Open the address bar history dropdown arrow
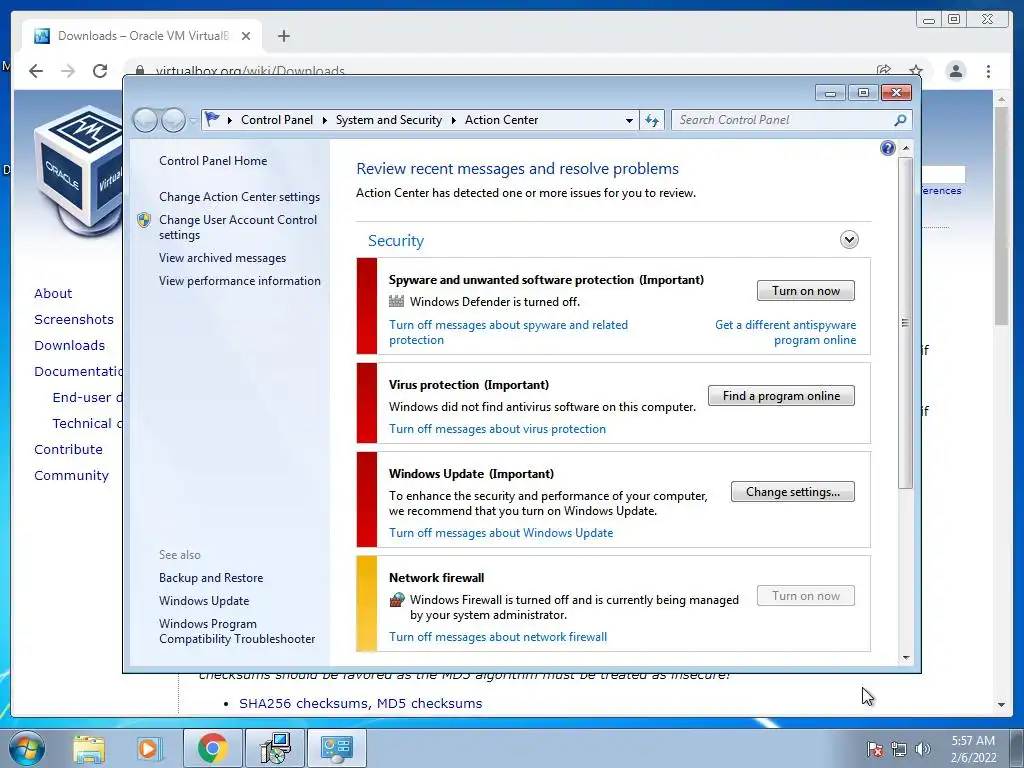The height and width of the screenshot is (768, 1024). point(629,120)
